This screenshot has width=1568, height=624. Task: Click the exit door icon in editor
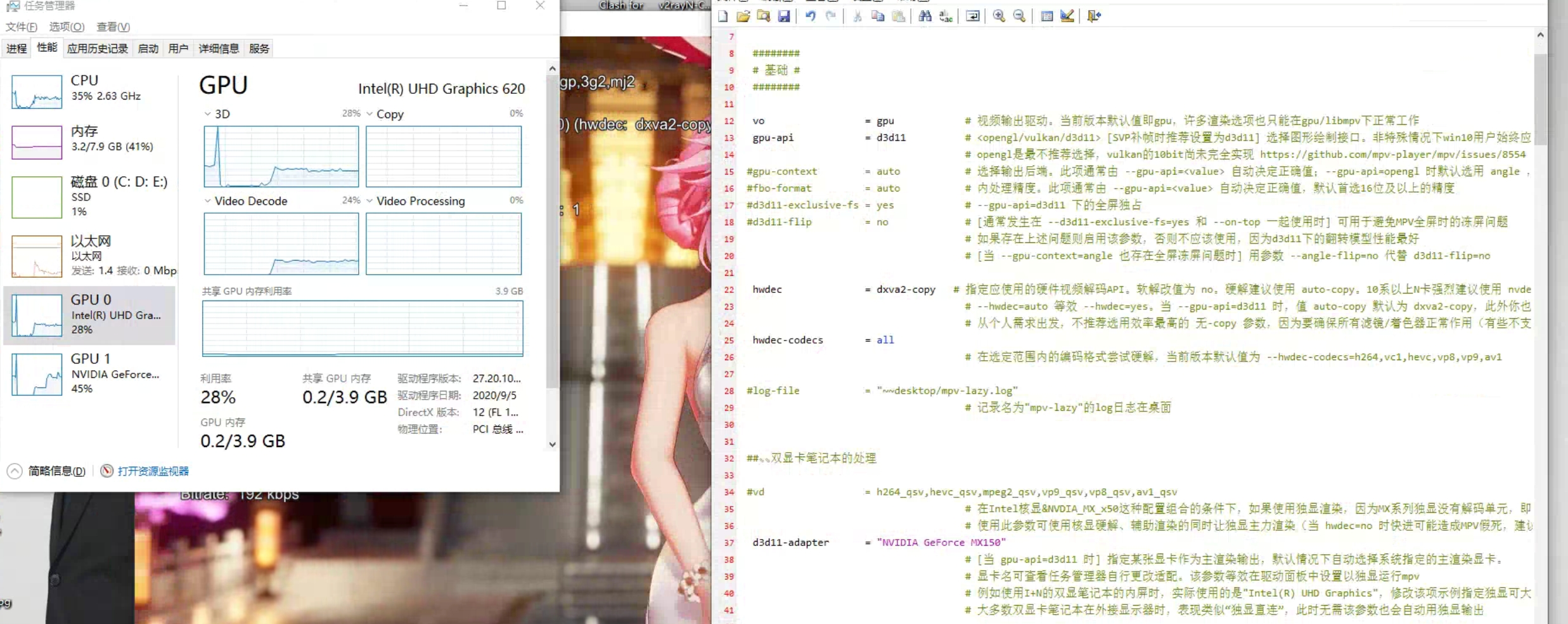pos(1094,16)
